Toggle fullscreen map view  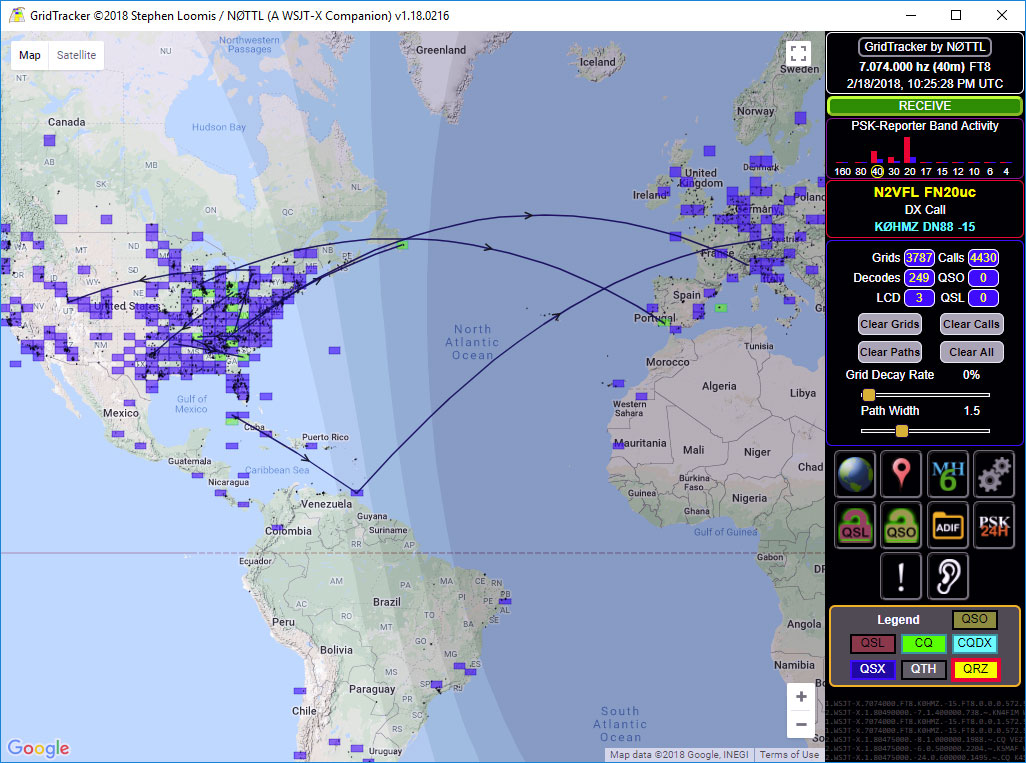(797, 55)
